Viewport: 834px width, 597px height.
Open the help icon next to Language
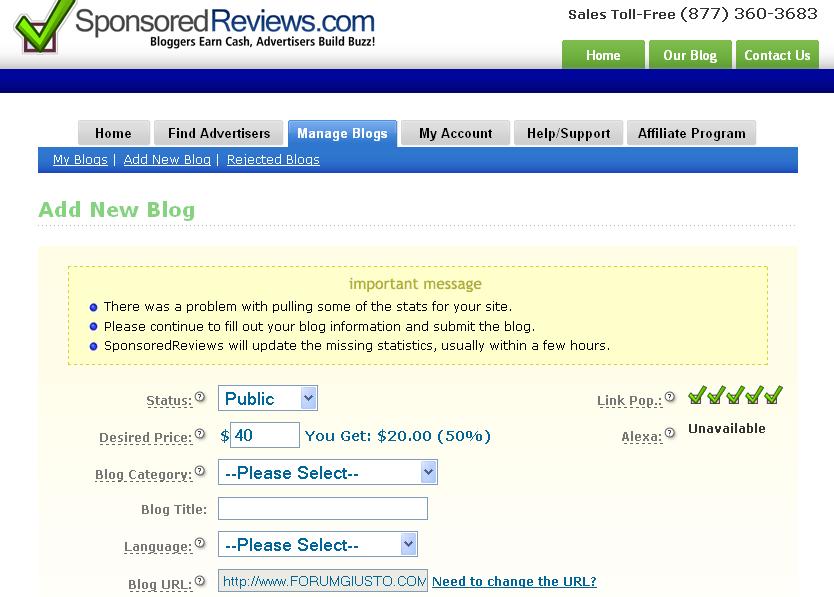click(x=199, y=543)
